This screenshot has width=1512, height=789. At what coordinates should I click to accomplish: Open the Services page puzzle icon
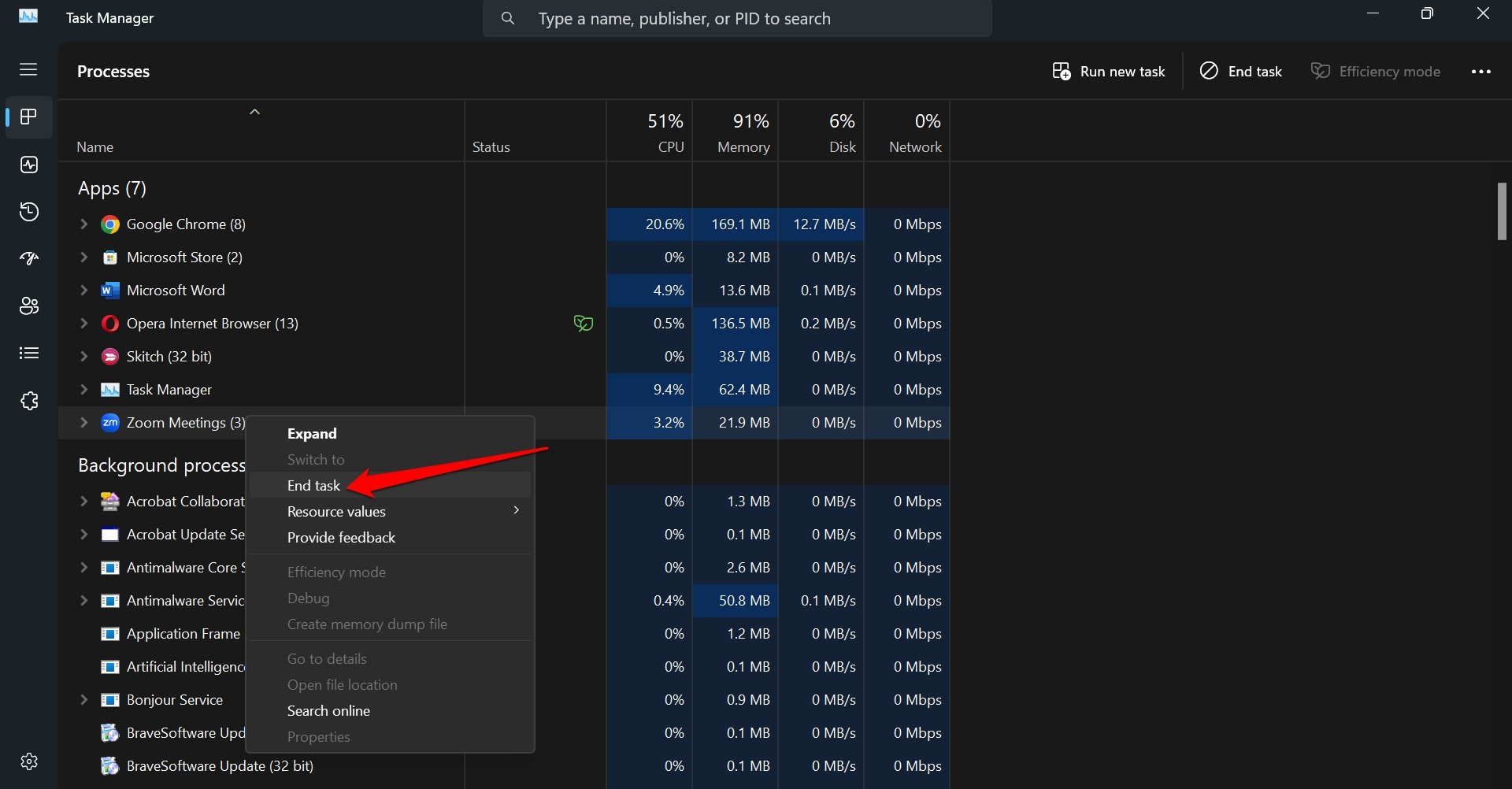pyautogui.click(x=29, y=401)
